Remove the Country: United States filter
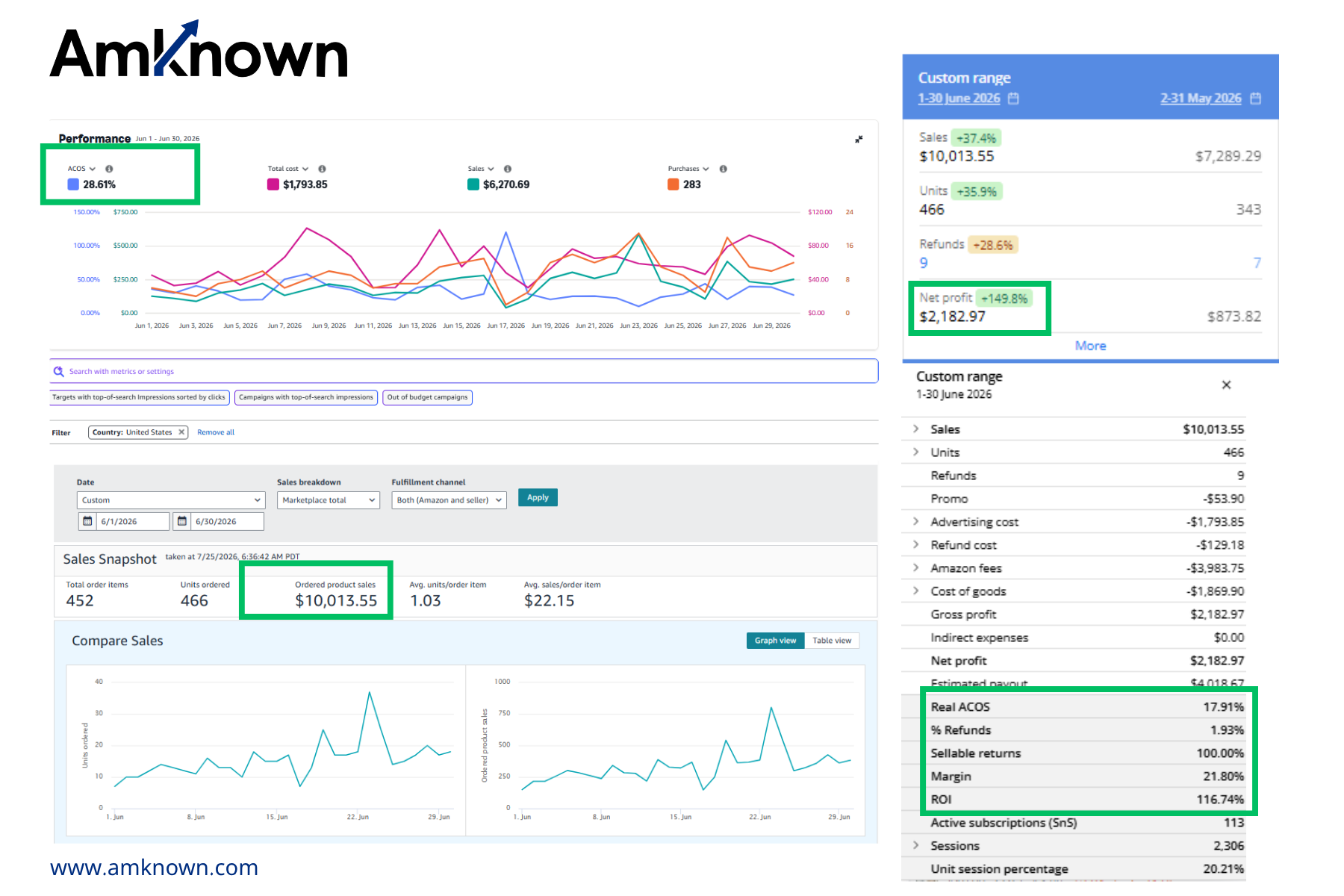Viewport: 1344px width, 896px height. coord(181,432)
